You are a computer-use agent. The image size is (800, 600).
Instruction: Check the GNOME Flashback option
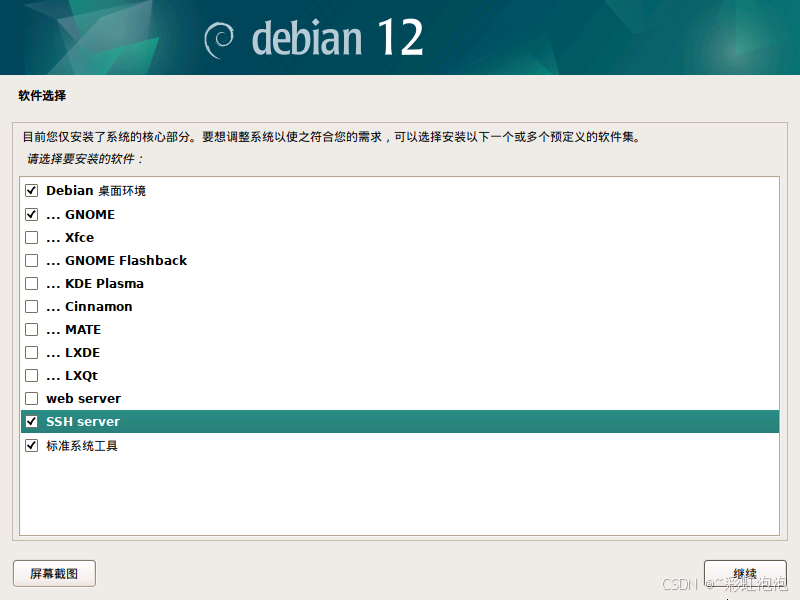(31, 260)
